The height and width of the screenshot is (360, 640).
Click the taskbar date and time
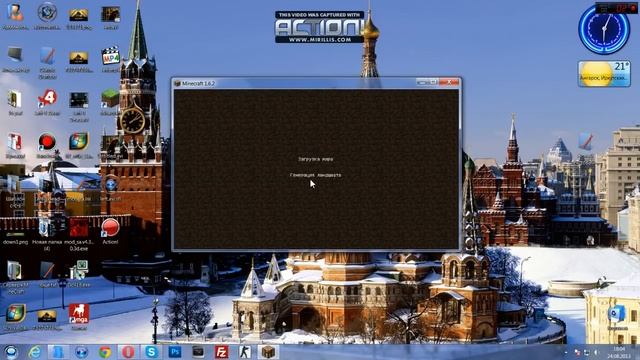(618, 352)
